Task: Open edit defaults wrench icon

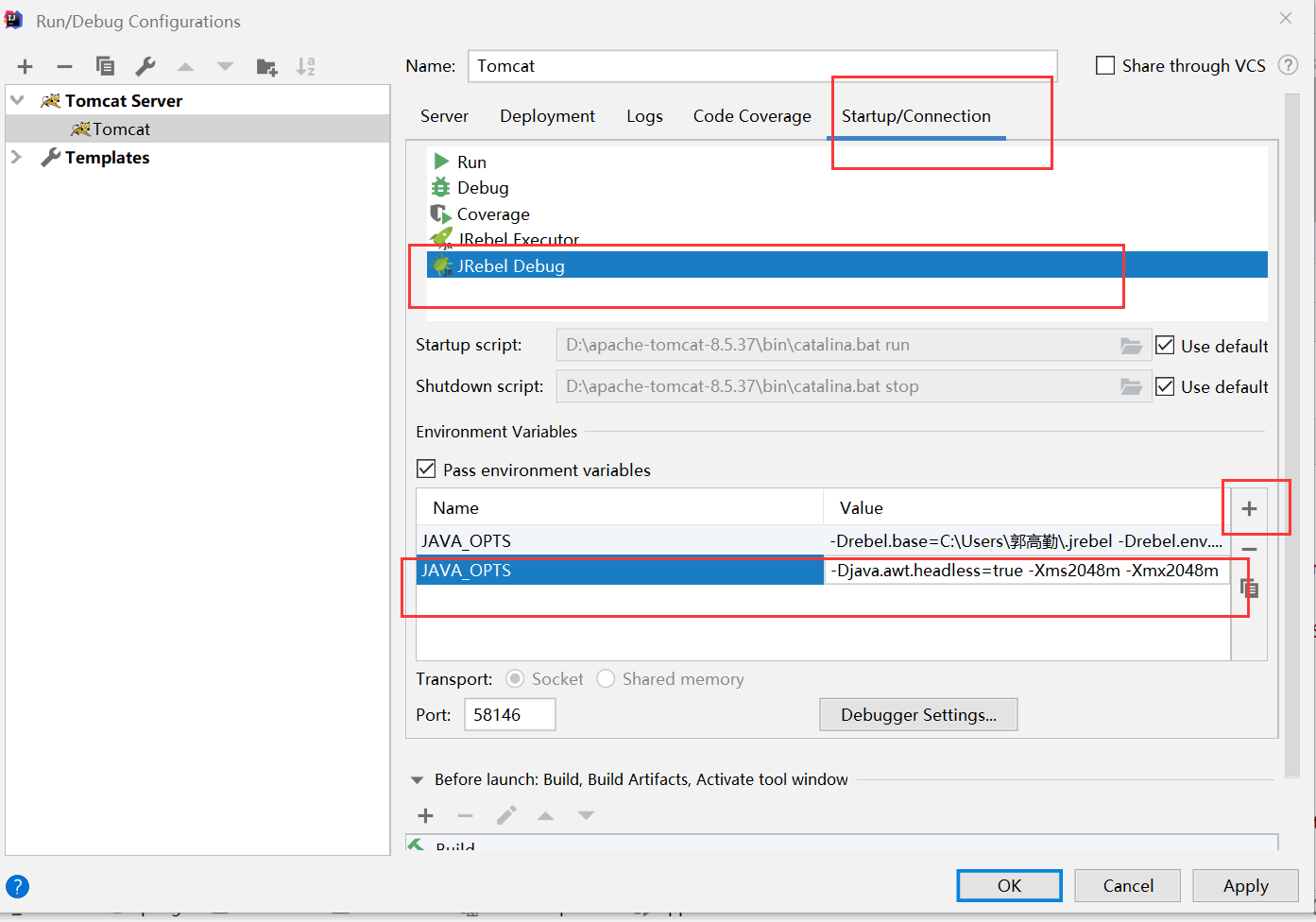Action: point(145,66)
